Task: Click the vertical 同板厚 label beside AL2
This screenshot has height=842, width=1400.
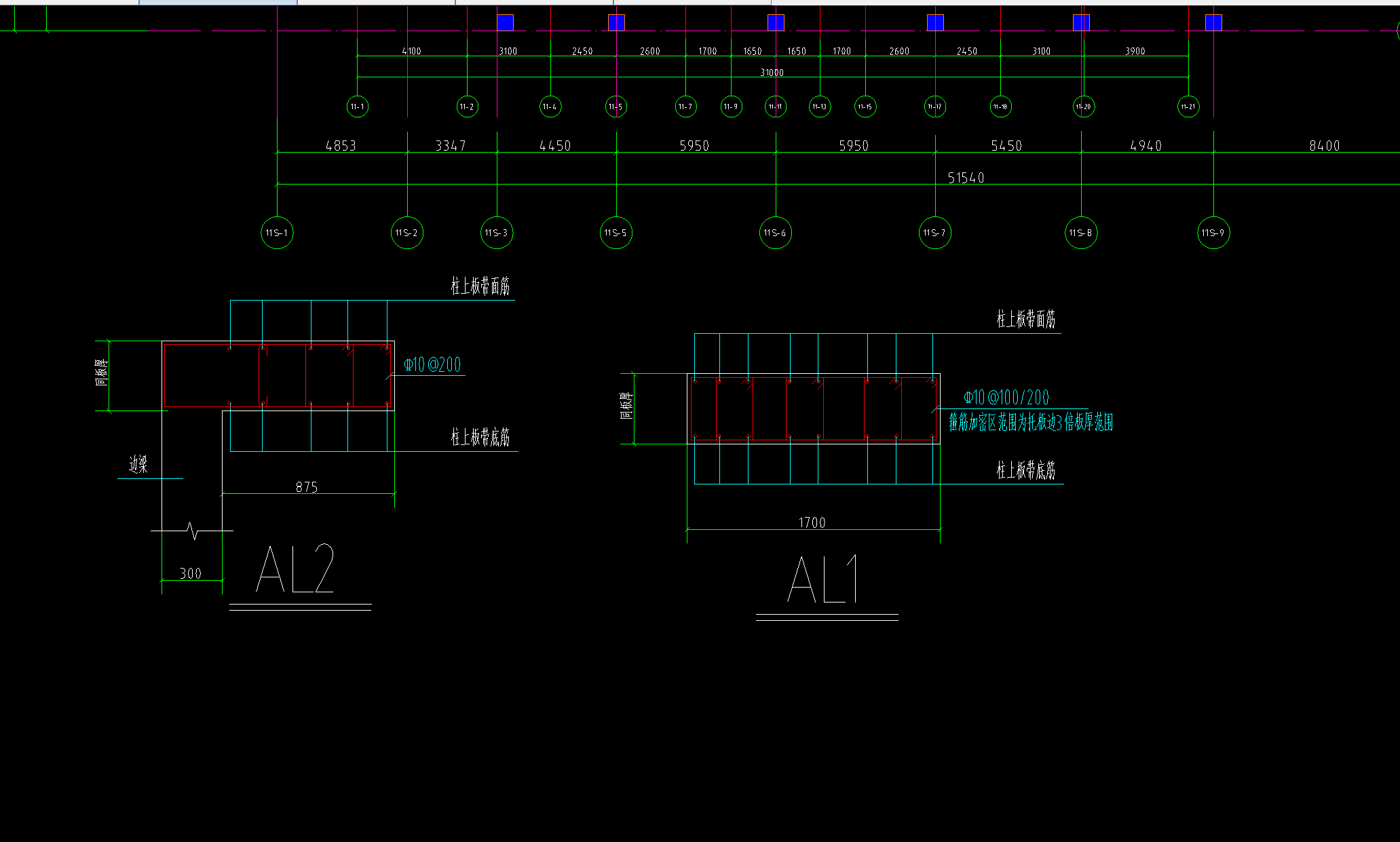Action: tap(101, 372)
